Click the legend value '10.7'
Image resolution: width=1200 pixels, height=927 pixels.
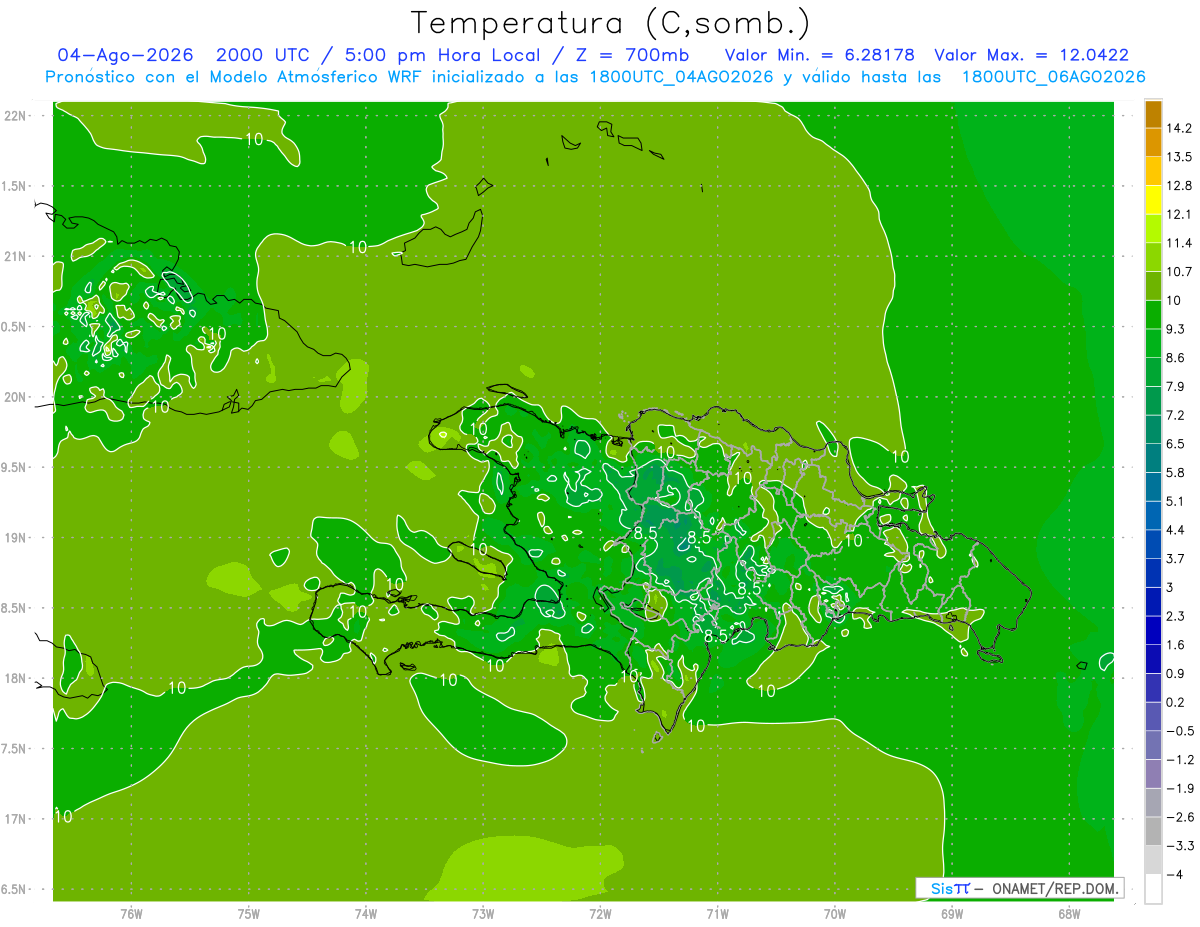(x=1181, y=272)
